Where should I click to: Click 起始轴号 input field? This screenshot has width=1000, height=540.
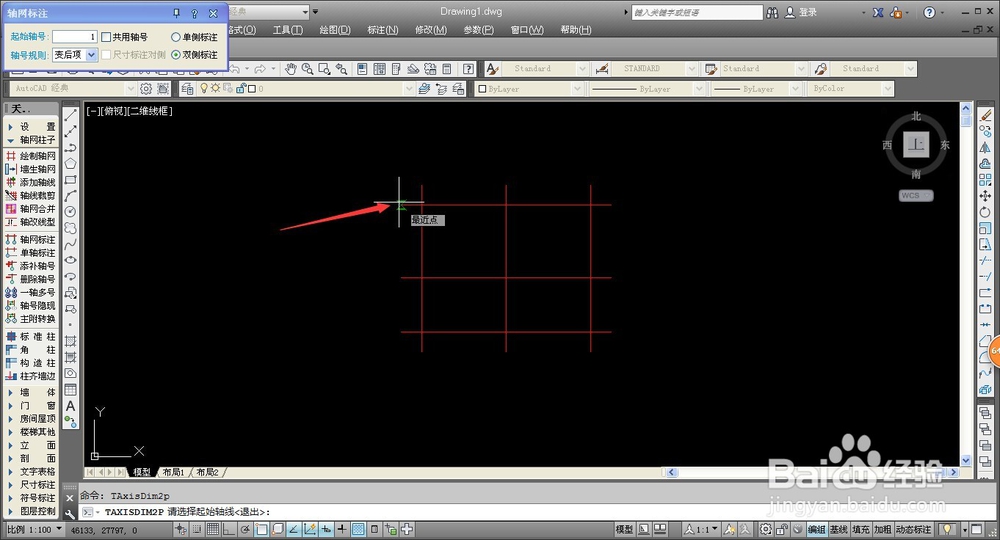(x=75, y=37)
